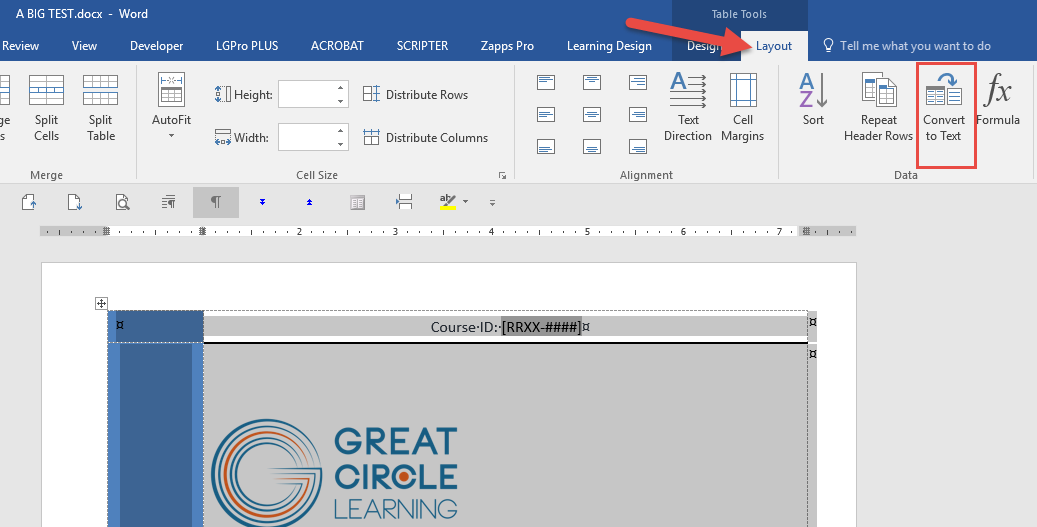Align cell text bottom center

(x=592, y=146)
